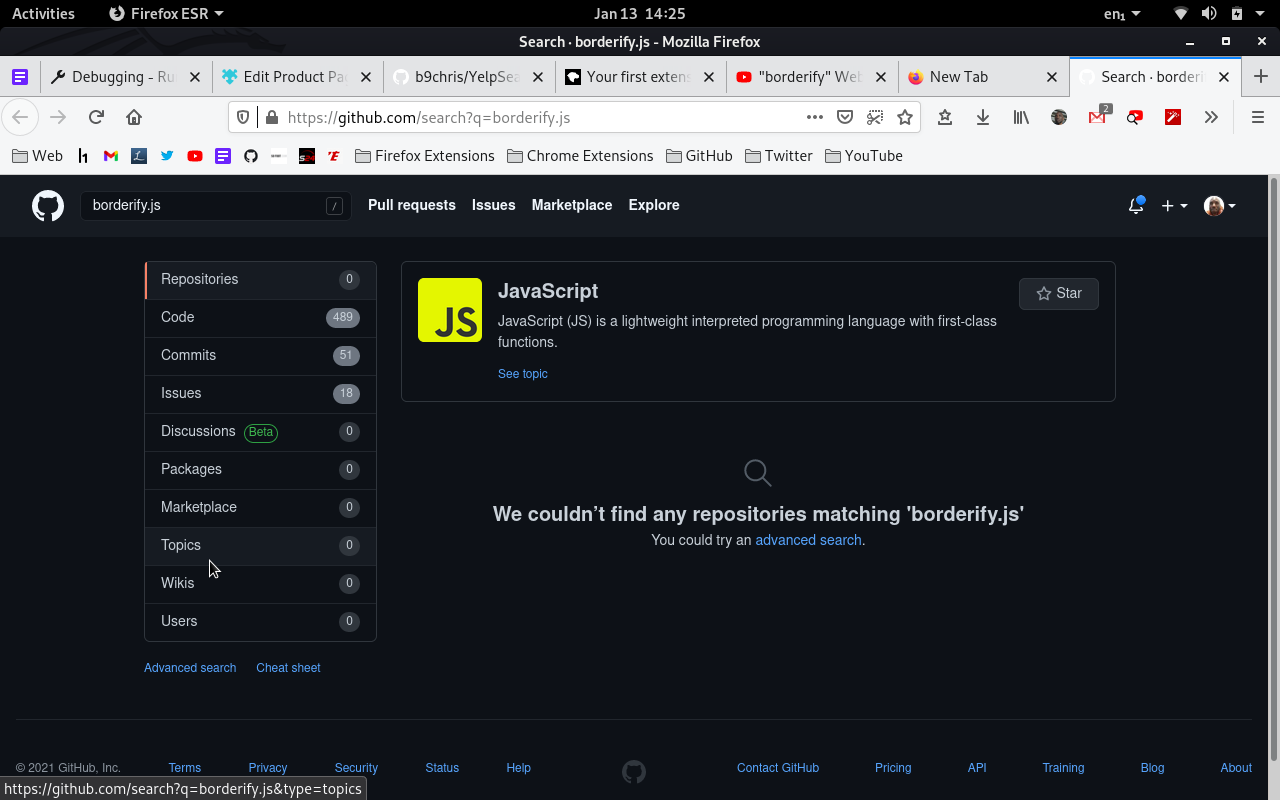1280x800 pixels.
Task: Switch to the "borderify" YouTube tab
Action: pos(812,77)
